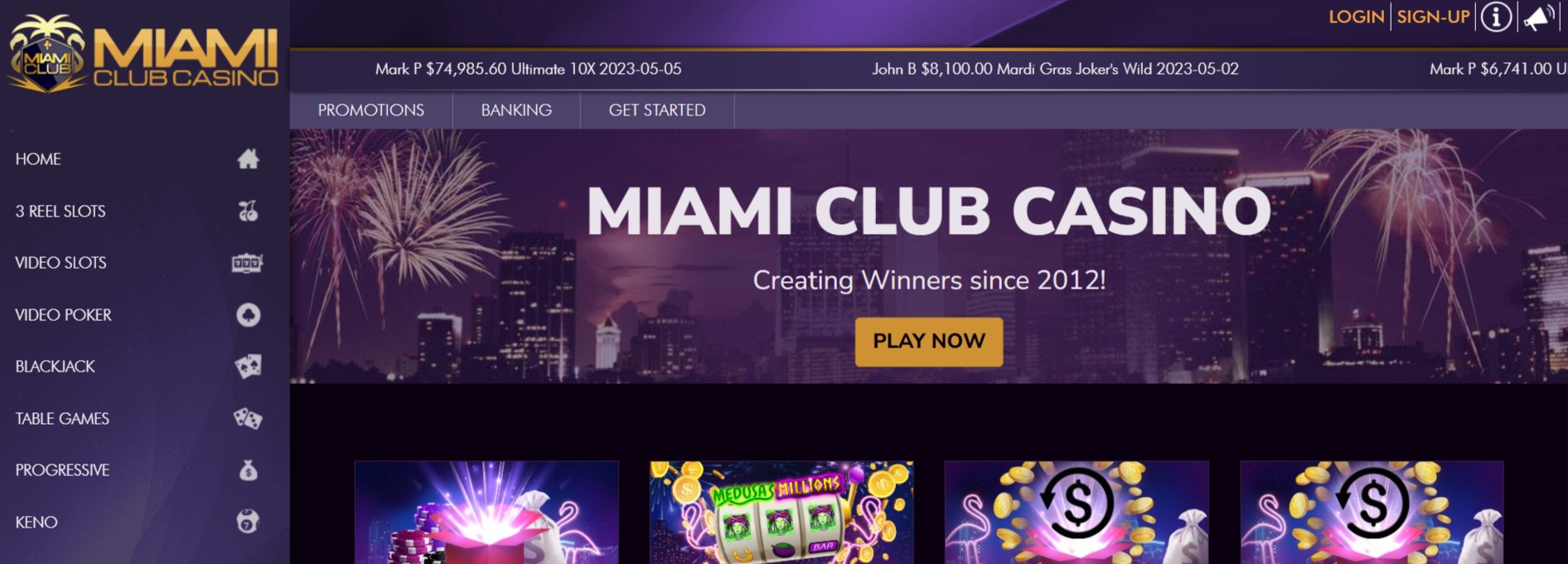Click the dice icon for Table Games
1568x564 pixels.
point(248,418)
